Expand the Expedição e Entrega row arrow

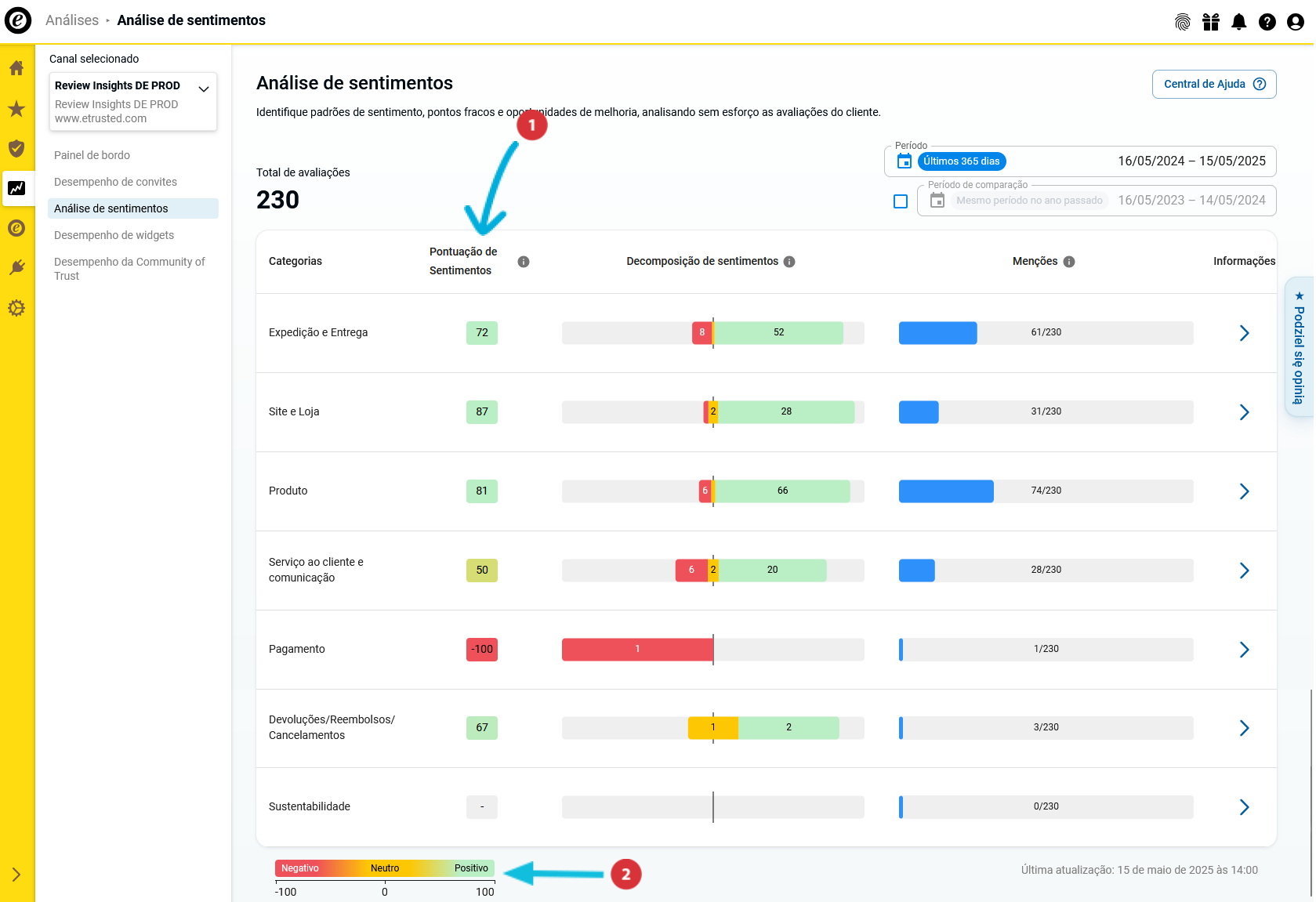1244,333
